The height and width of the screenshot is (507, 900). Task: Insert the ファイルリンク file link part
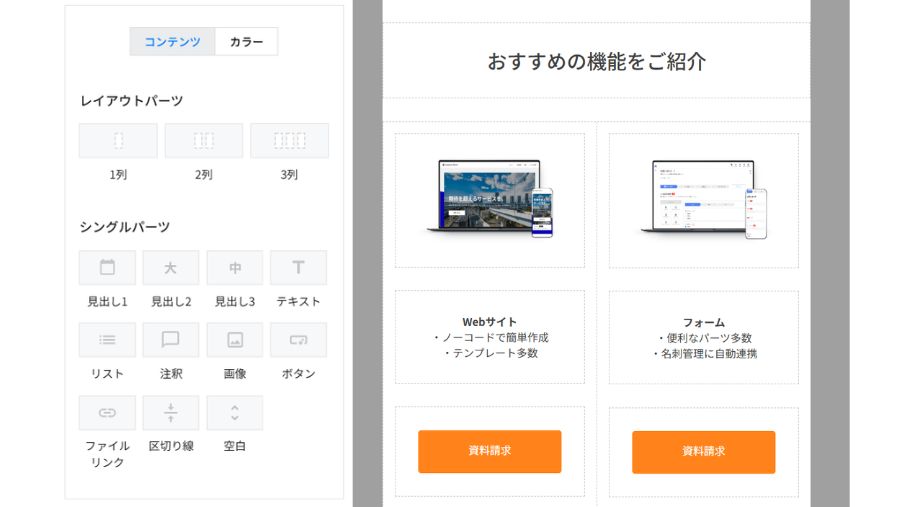(x=107, y=413)
